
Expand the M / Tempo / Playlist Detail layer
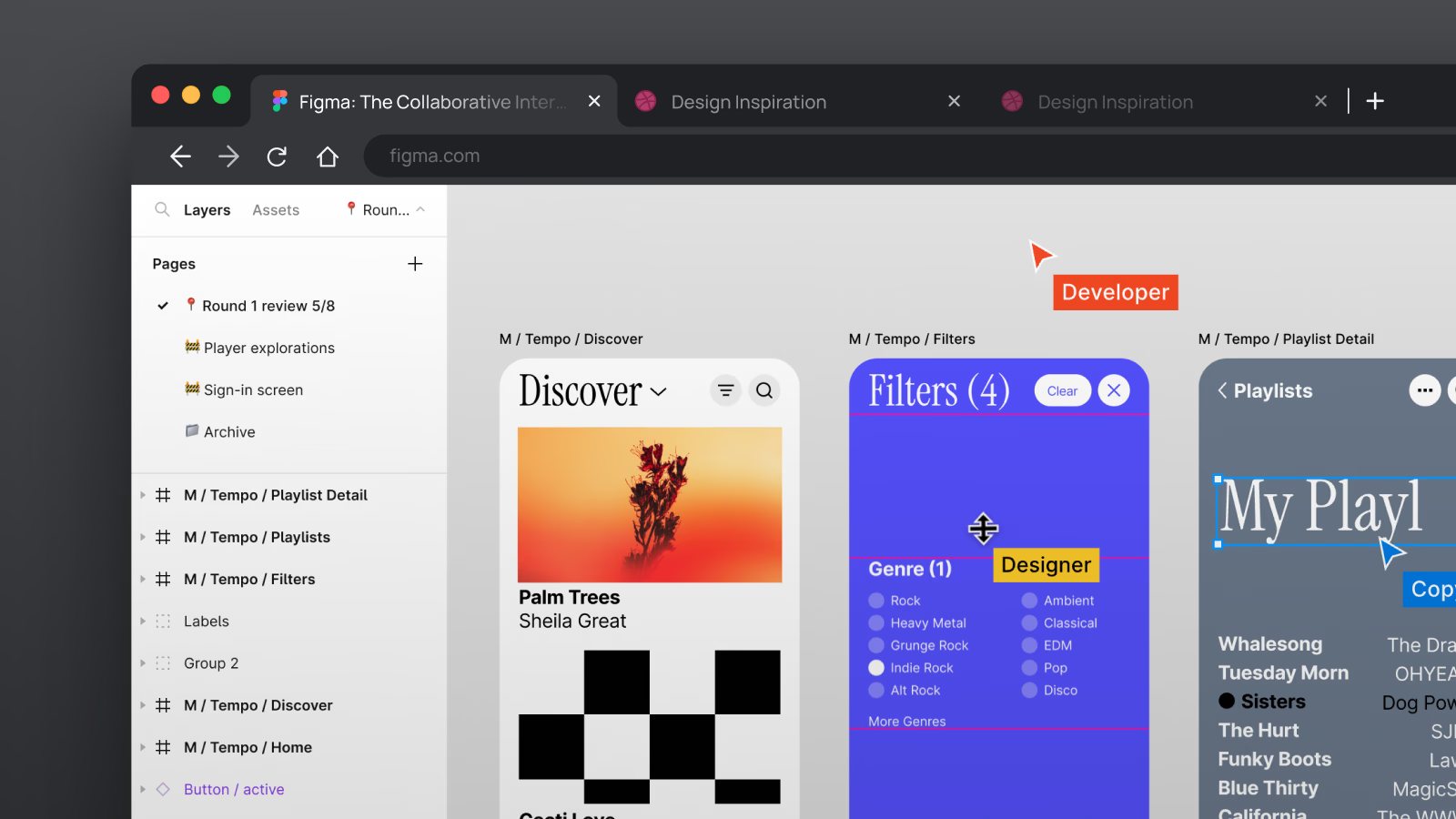[143, 495]
